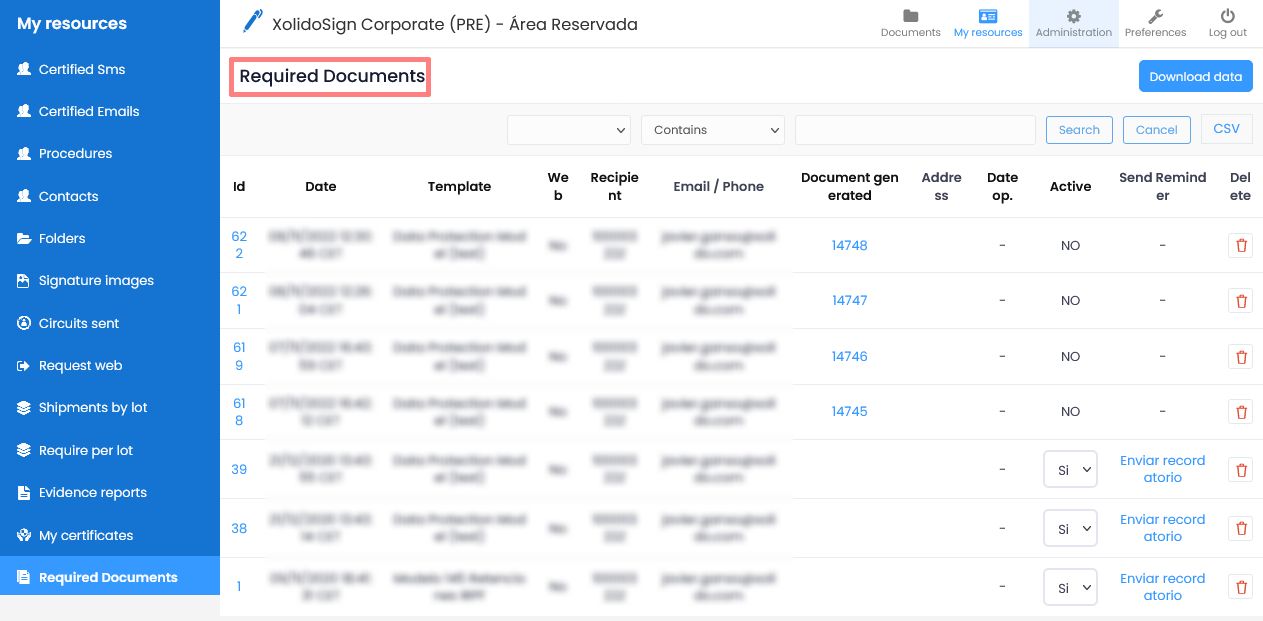Viewport: 1263px width, 621px height.
Task: Open Certified Sms in sidebar
Action: point(81,70)
